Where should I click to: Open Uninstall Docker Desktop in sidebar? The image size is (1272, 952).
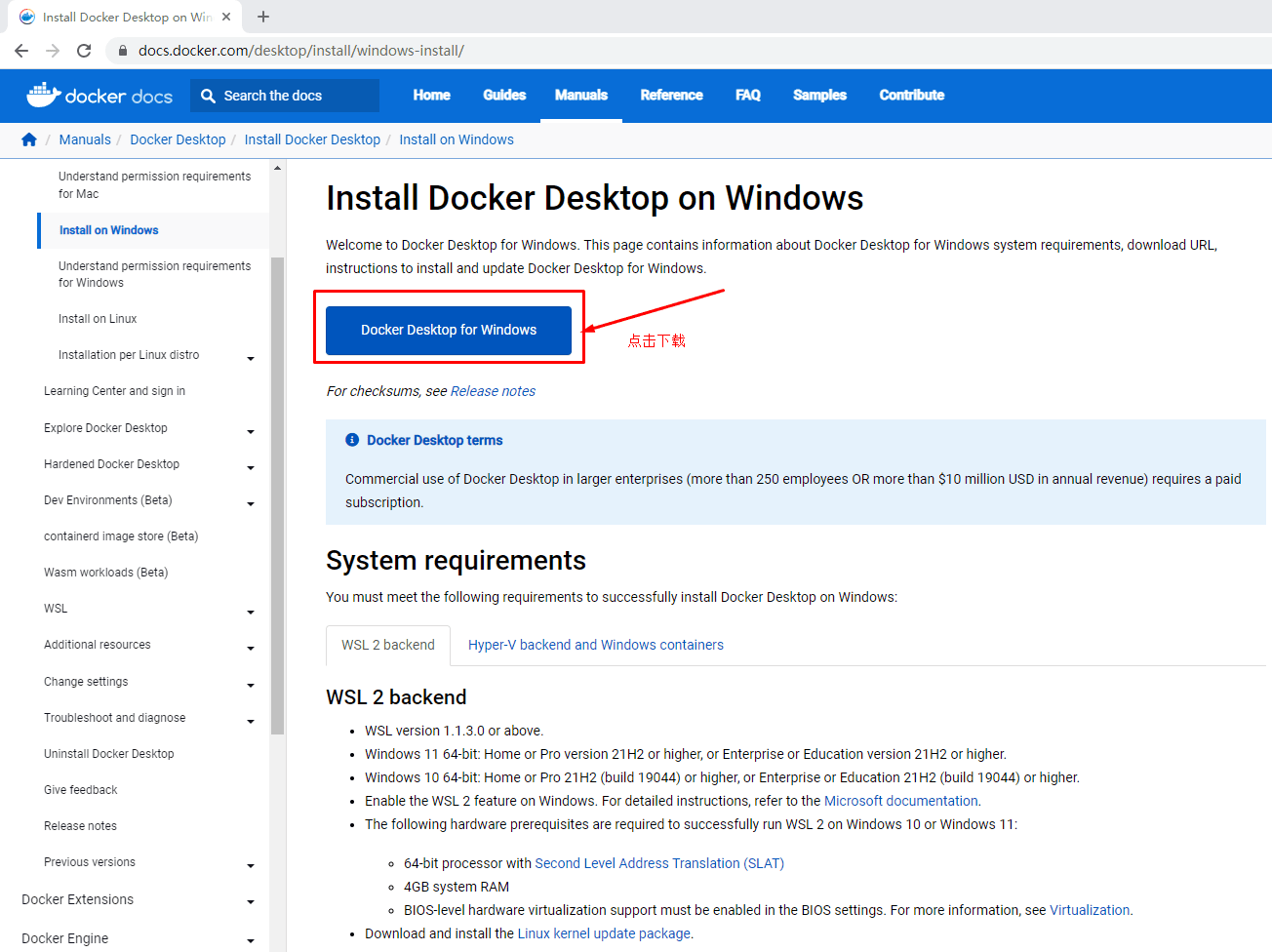coord(109,754)
